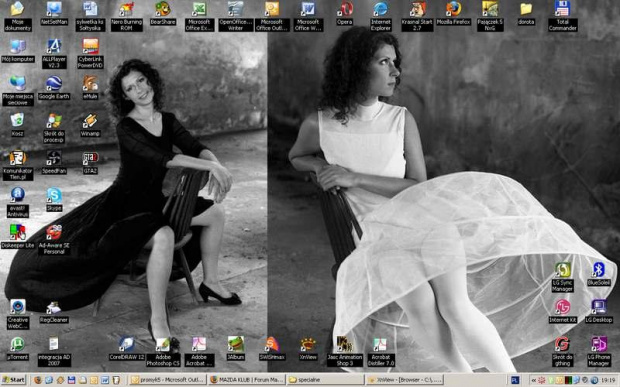Screen dimensions: 620x387
Task: Click the Start button on the taskbar
Action: pyautogui.click(x=13, y=380)
